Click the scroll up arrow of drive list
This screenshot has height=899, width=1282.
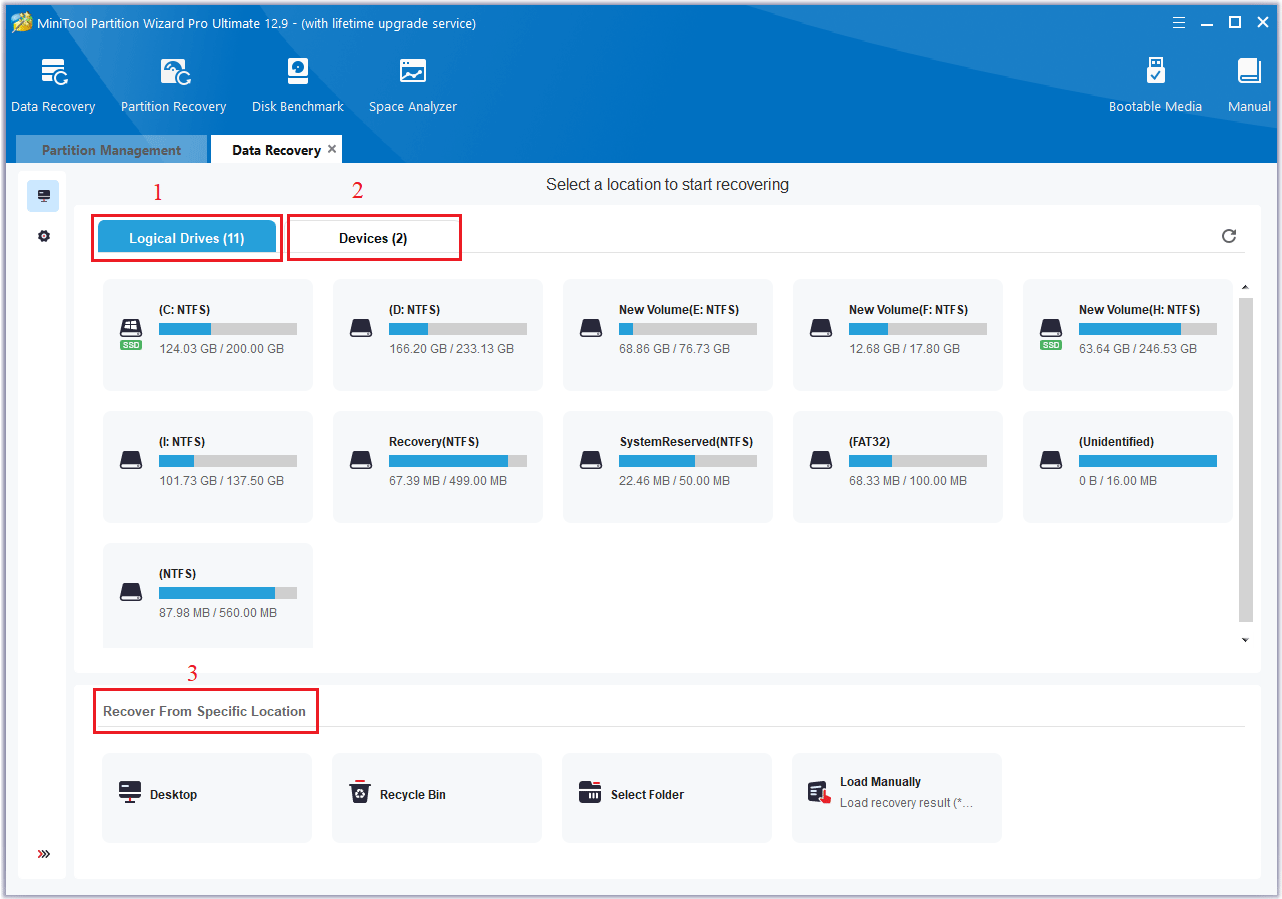tap(1245, 288)
